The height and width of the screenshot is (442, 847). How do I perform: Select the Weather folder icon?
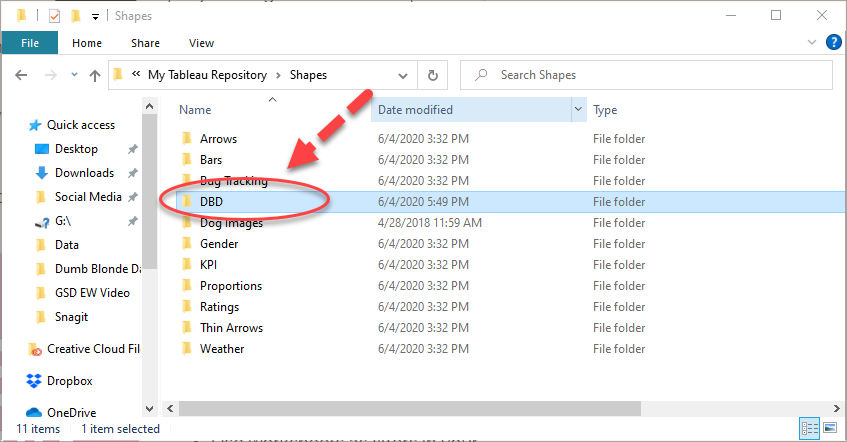click(x=187, y=349)
